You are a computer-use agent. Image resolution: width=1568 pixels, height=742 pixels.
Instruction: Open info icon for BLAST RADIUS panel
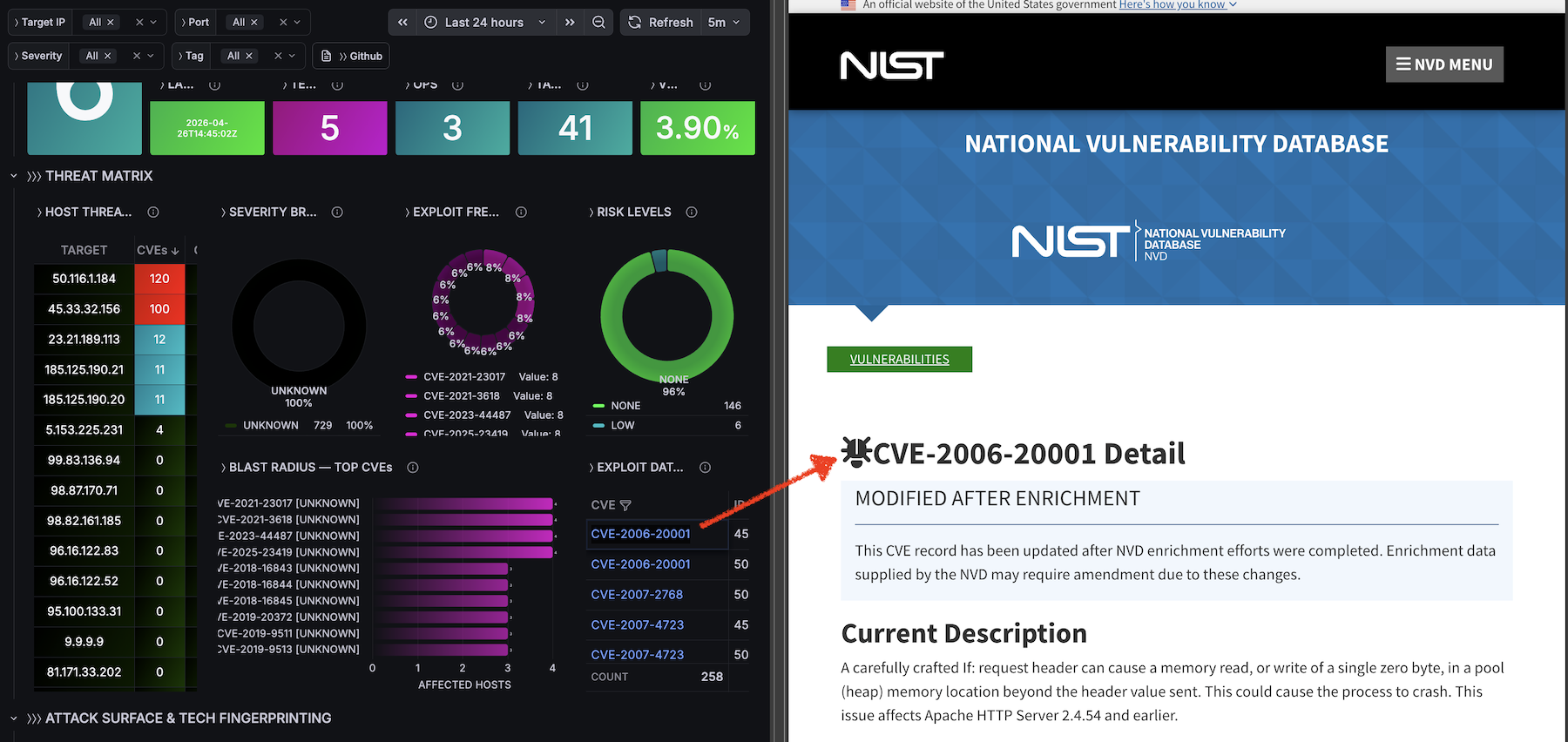[x=413, y=468]
